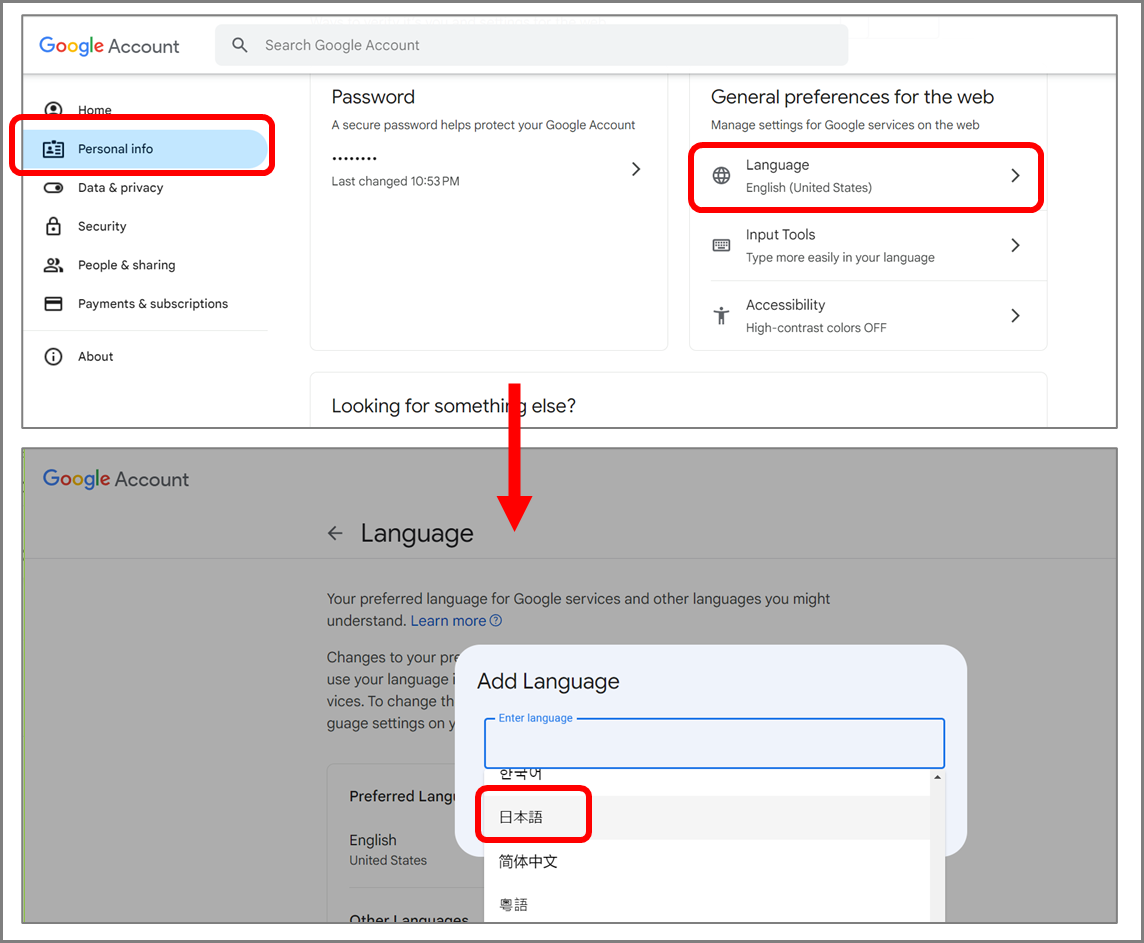1144x943 pixels.
Task: Open Security section in sidebar
Action: [102, 226]
